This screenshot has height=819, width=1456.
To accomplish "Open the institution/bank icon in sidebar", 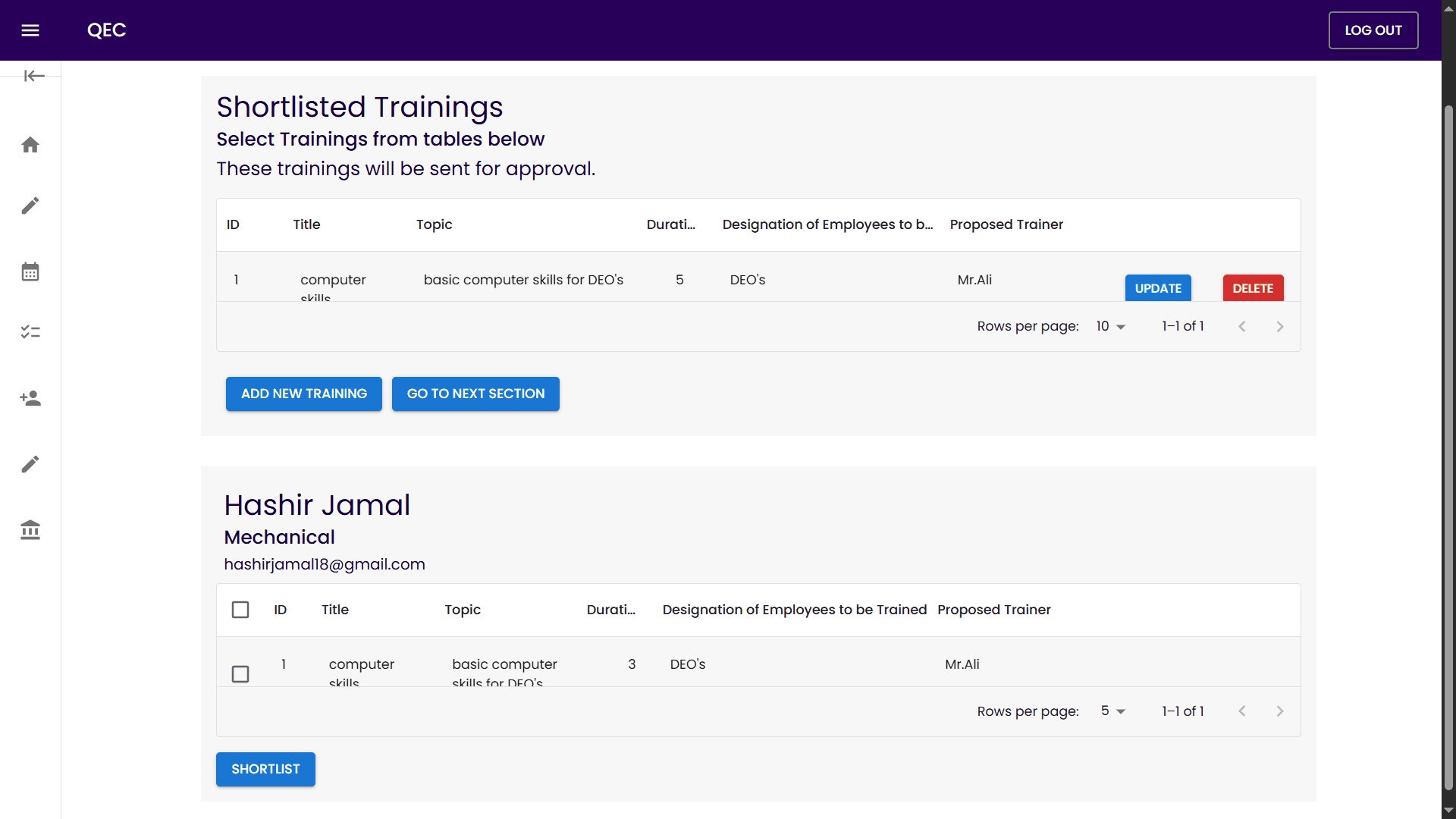I will pyautogui.click(x=30, y=530).
